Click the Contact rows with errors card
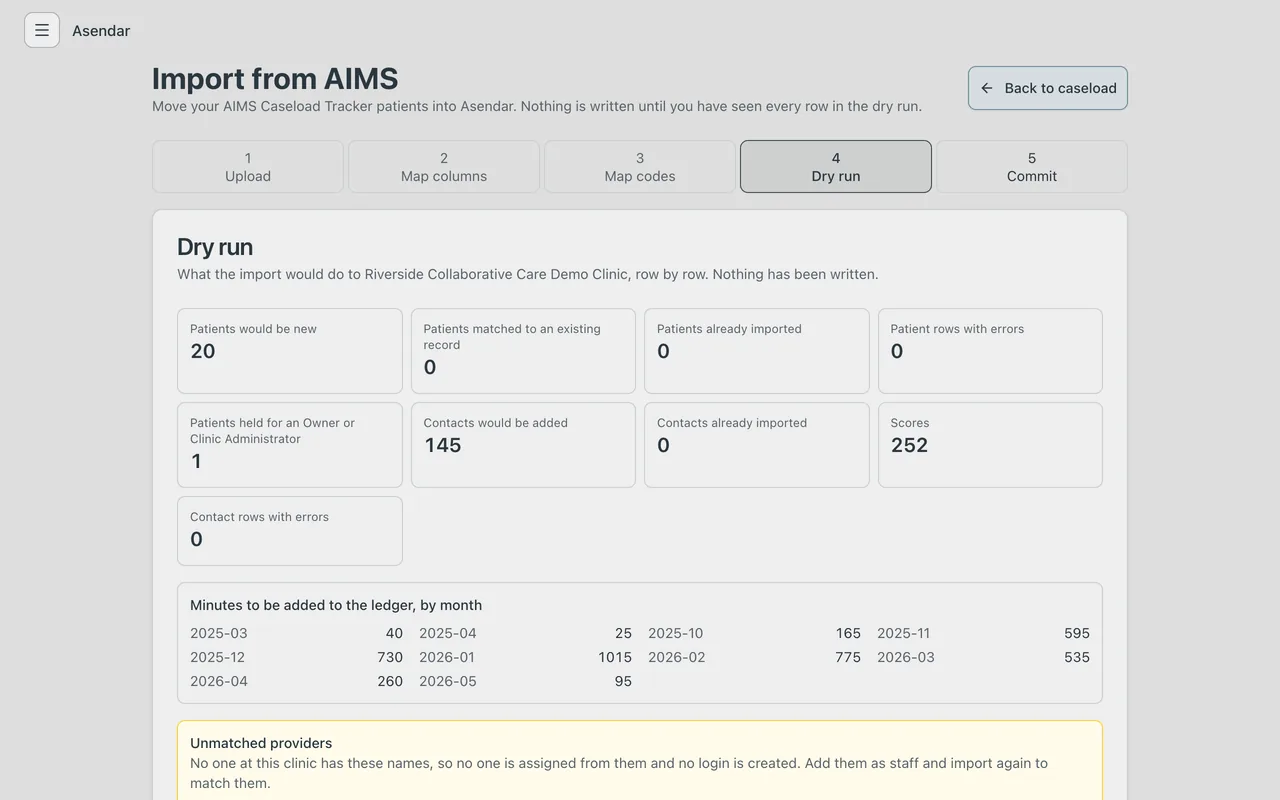This screenshot has height=800, width=1280. point(290,531)
